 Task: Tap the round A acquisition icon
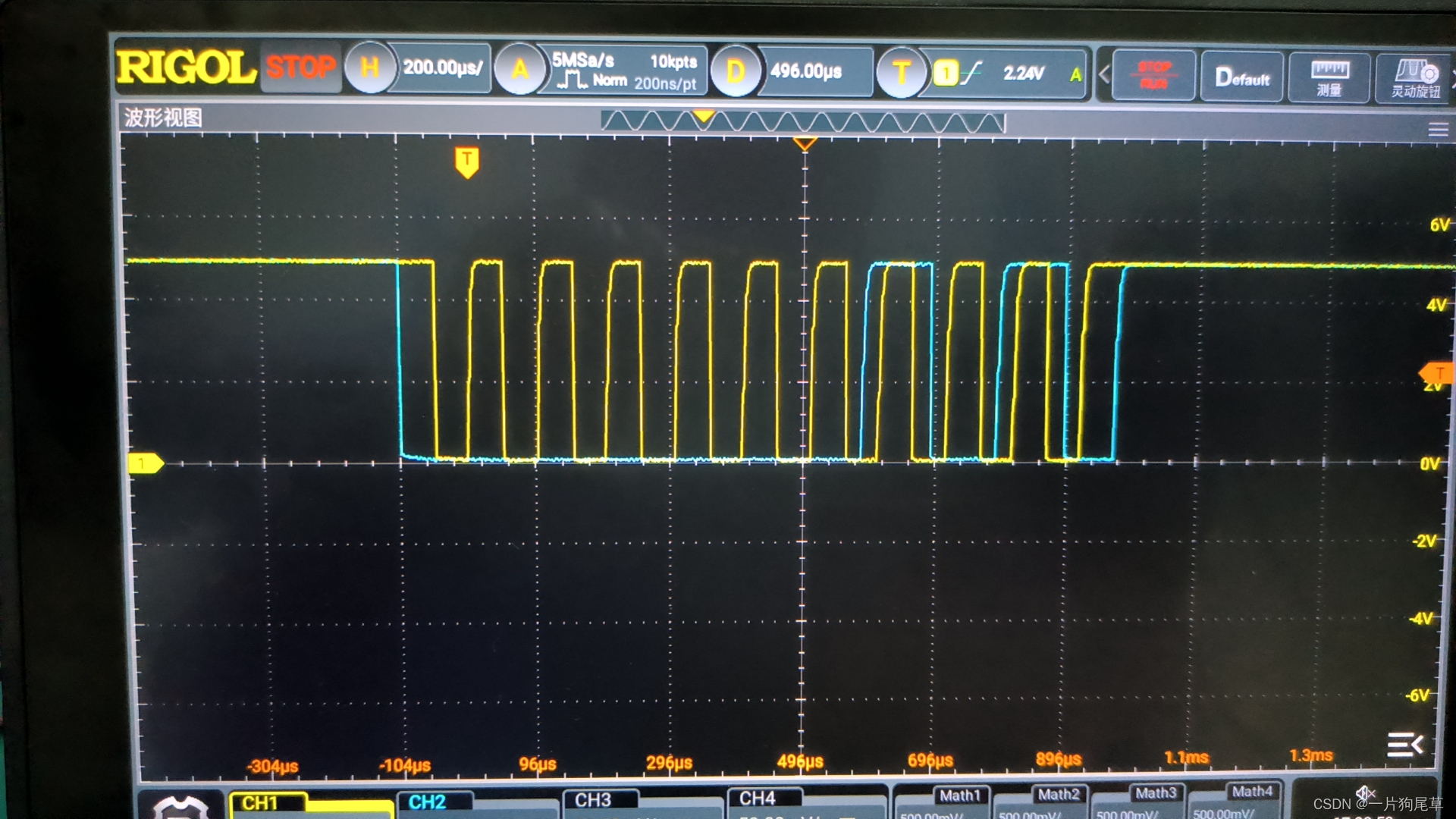[x=519, y=70]
